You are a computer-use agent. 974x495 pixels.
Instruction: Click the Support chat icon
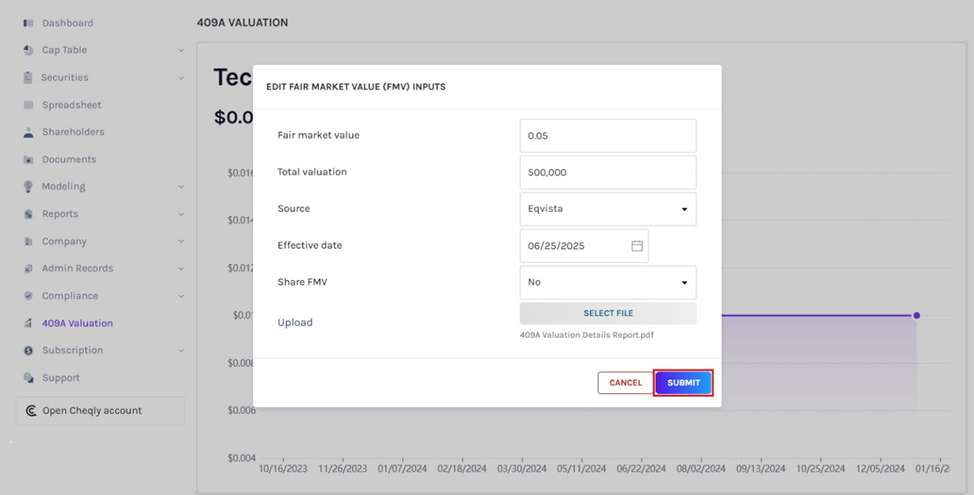click(x=28, y=378)
